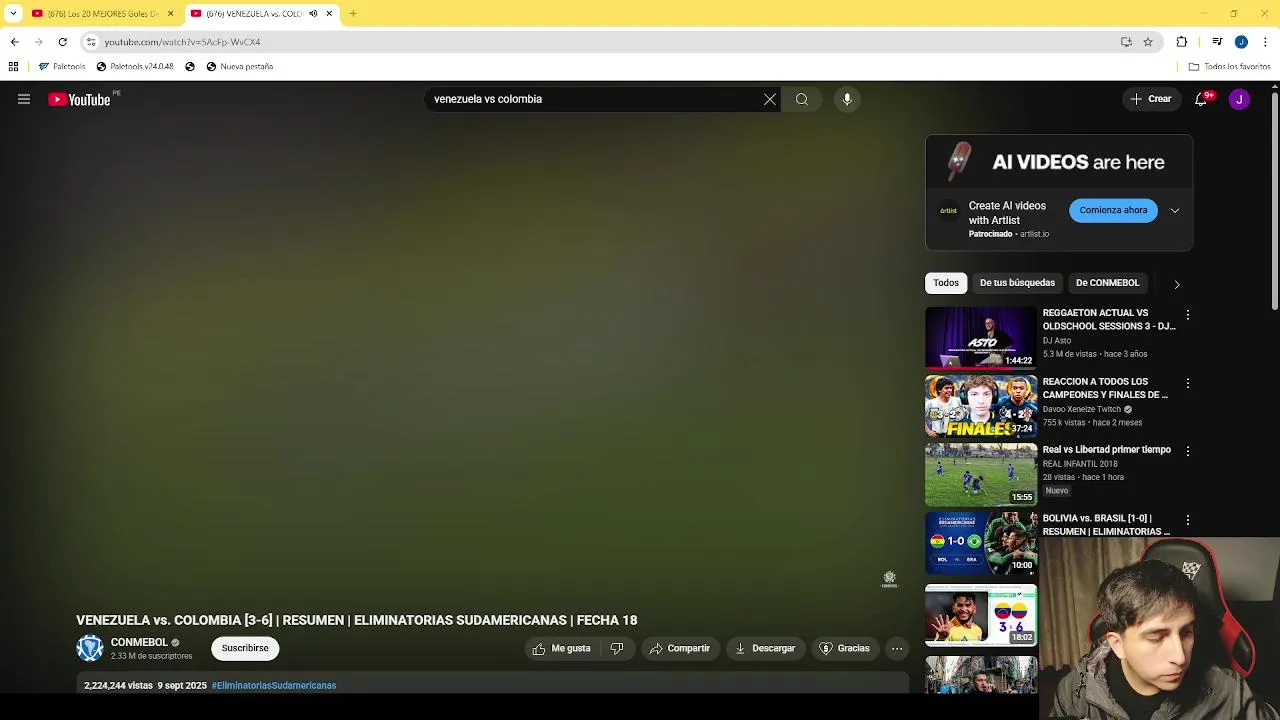Open Real vs Libertad primer tiempo thumbnail
This screenshot has height=720, width=1280.
981,475
